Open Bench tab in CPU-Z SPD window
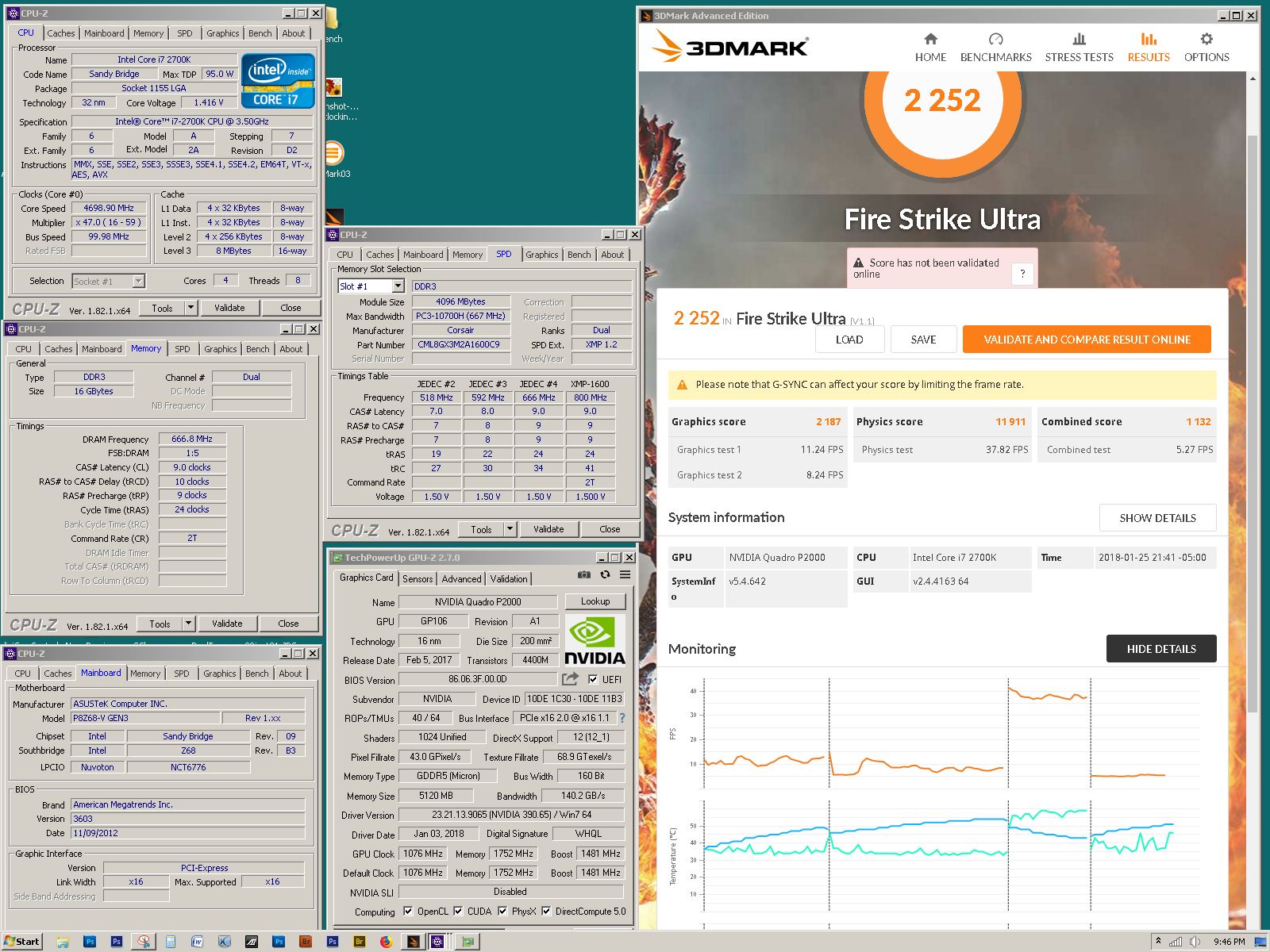Image resolution: width=1270 pixels, height=952 pixels. click(579, 255)
